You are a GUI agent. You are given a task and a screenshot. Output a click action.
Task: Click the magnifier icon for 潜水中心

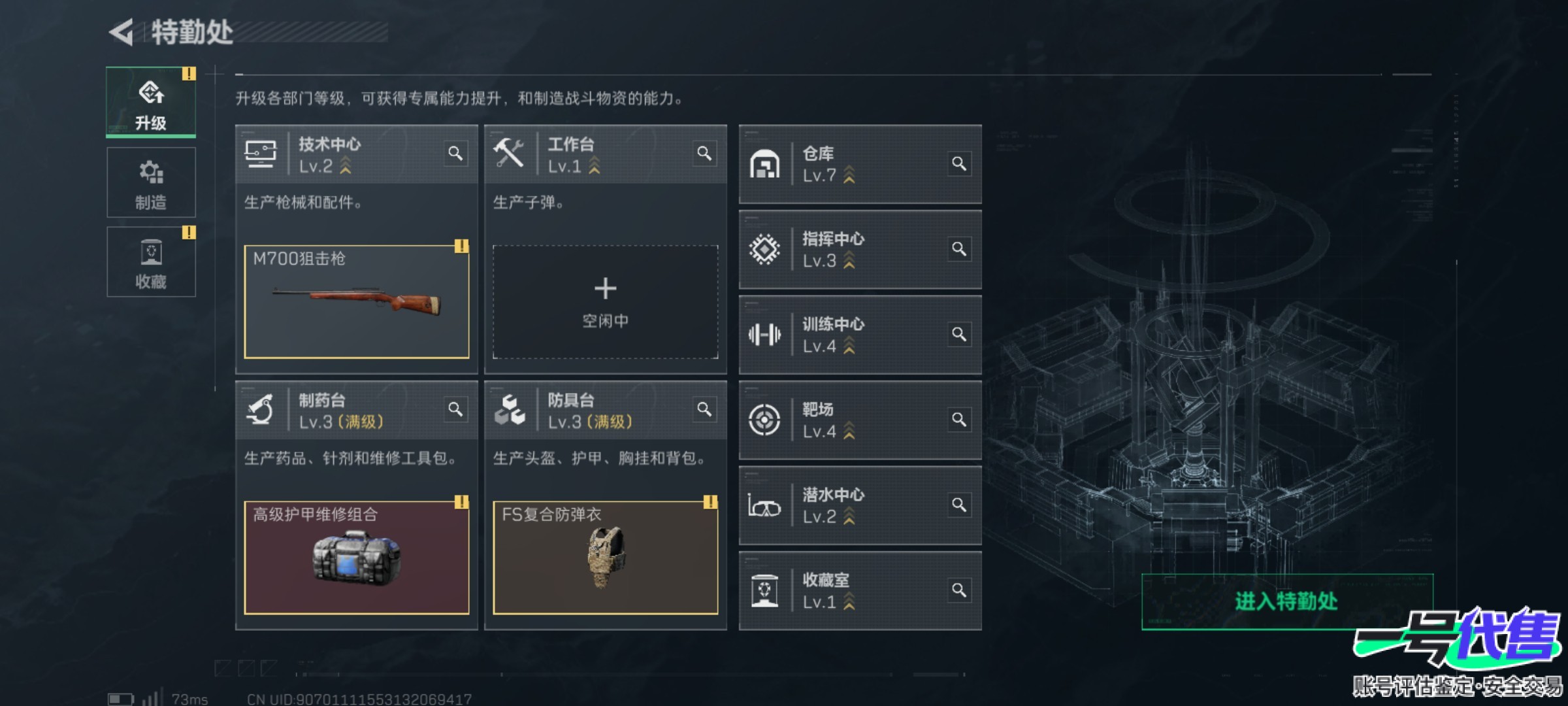pyautogui.click(x=959, y=505)
